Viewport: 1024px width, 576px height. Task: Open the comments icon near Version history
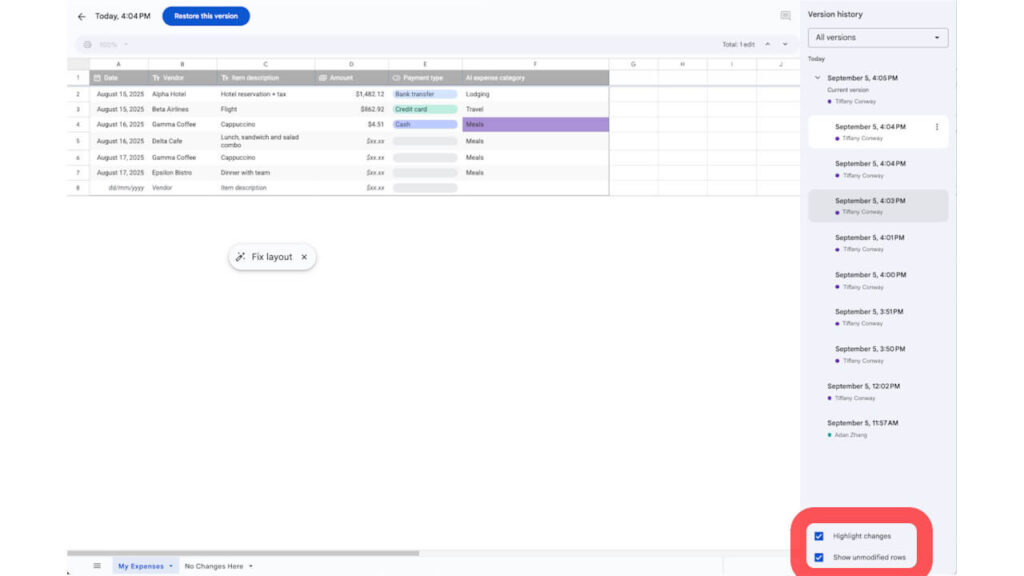pyautogui.click(x=785, y=16)
